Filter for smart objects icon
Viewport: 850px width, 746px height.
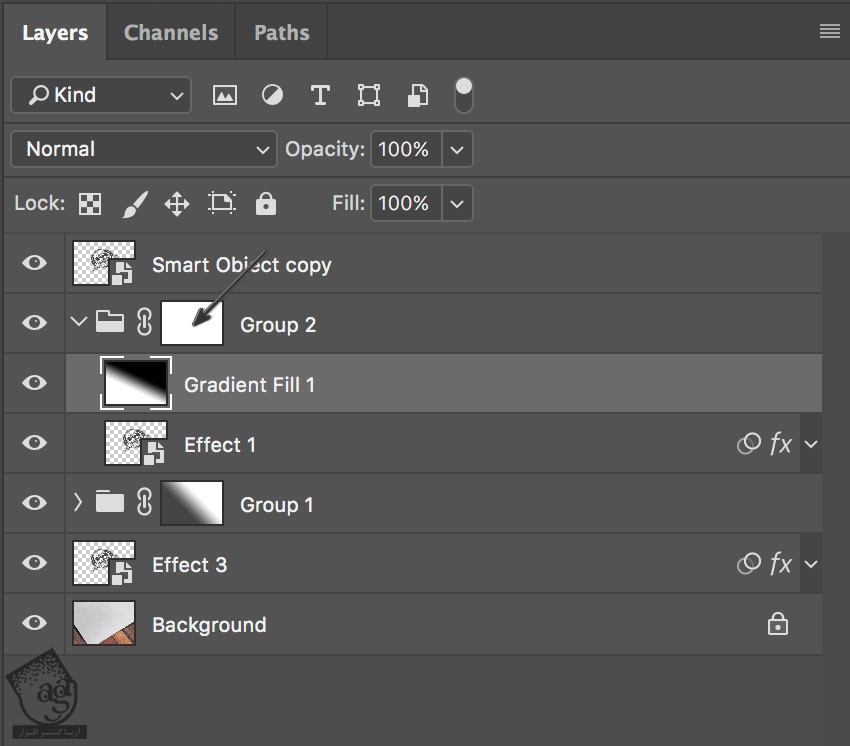pyautogui.click(x=418, y=95)
